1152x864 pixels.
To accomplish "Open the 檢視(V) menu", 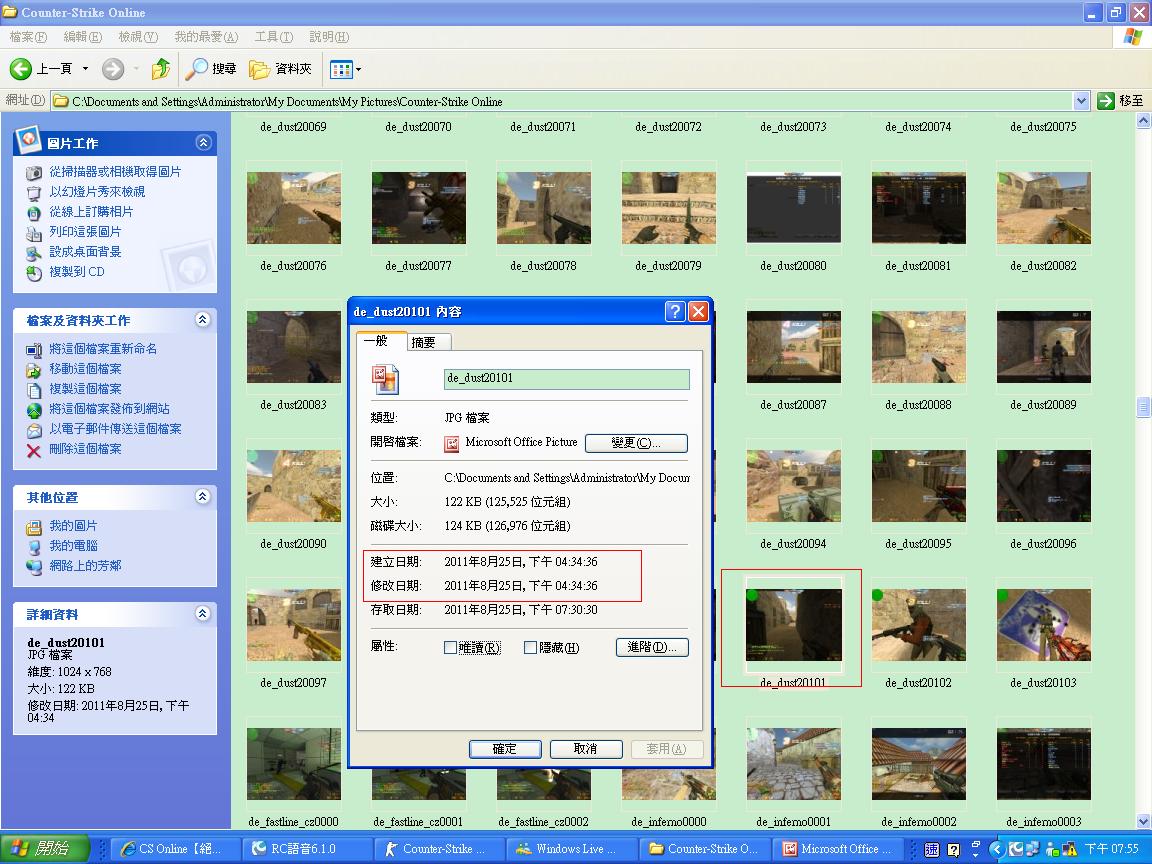I will pyautogui.click(x=138, y=37).
